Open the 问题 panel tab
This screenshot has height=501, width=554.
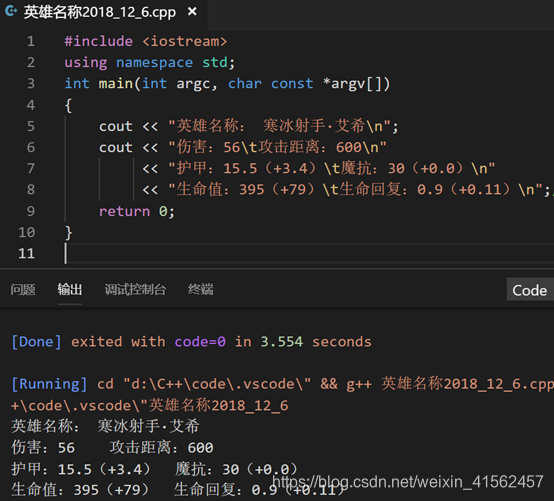pyautogui.click(x=23, y=290)
